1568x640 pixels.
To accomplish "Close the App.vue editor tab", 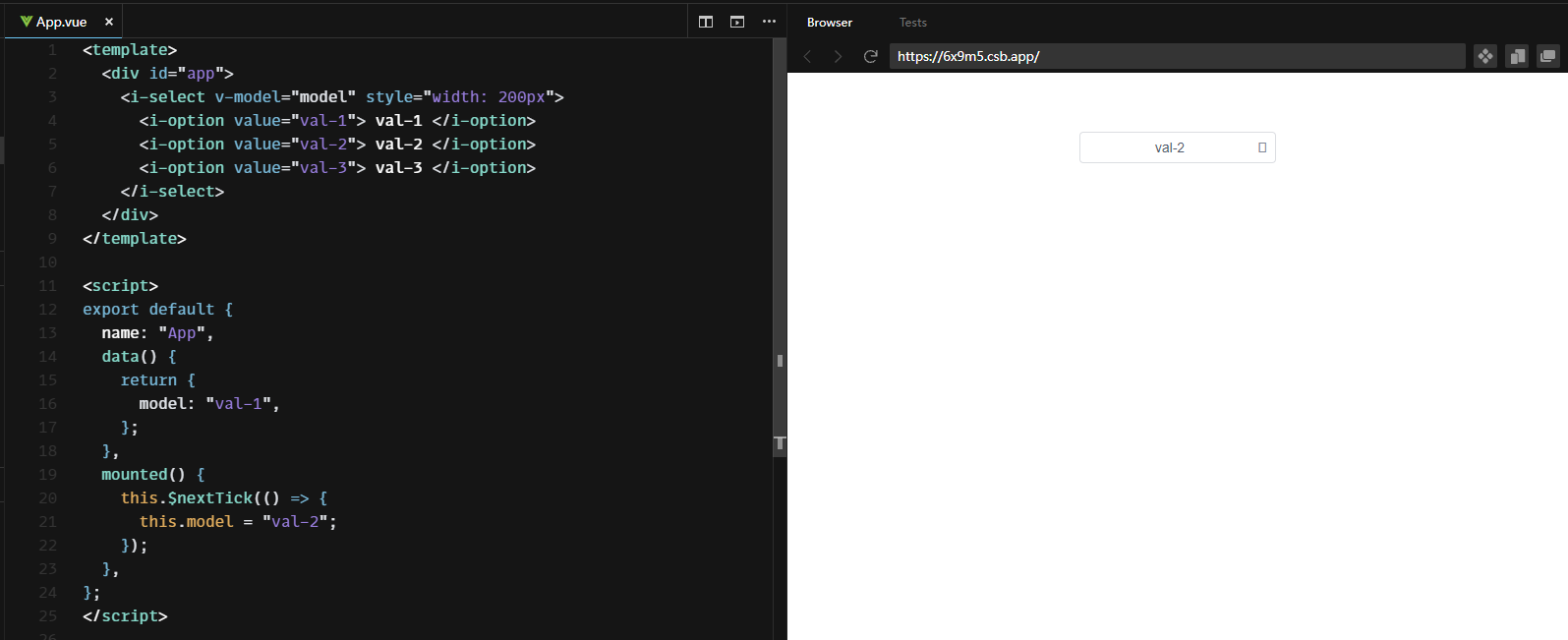I will pos(109,22).
